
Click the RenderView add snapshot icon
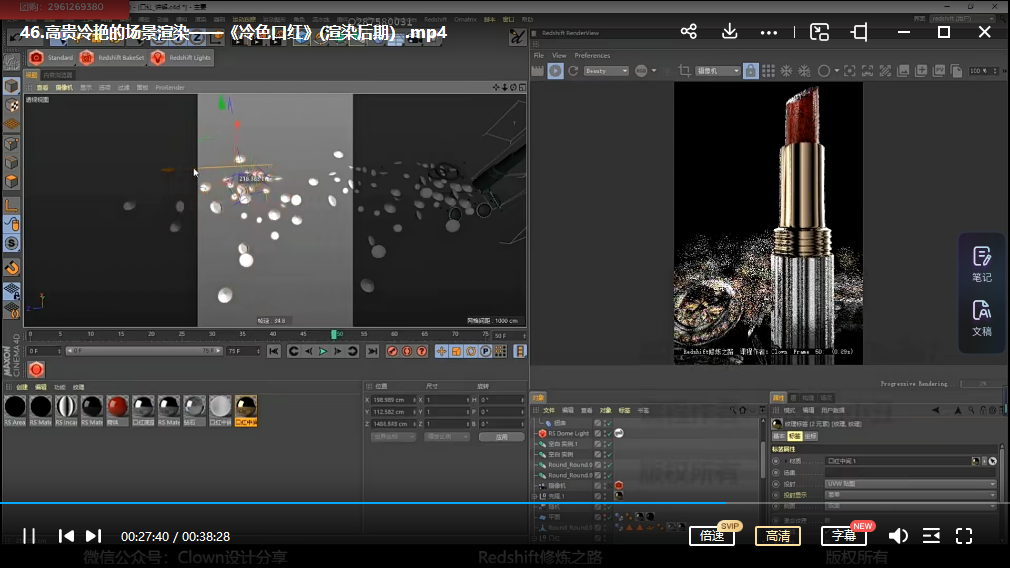coord(921,71)
